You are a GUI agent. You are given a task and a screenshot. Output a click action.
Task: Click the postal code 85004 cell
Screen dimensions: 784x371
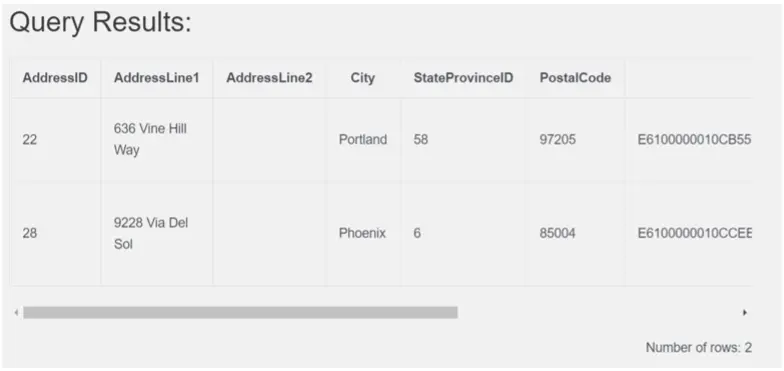(x=575, y=234)
